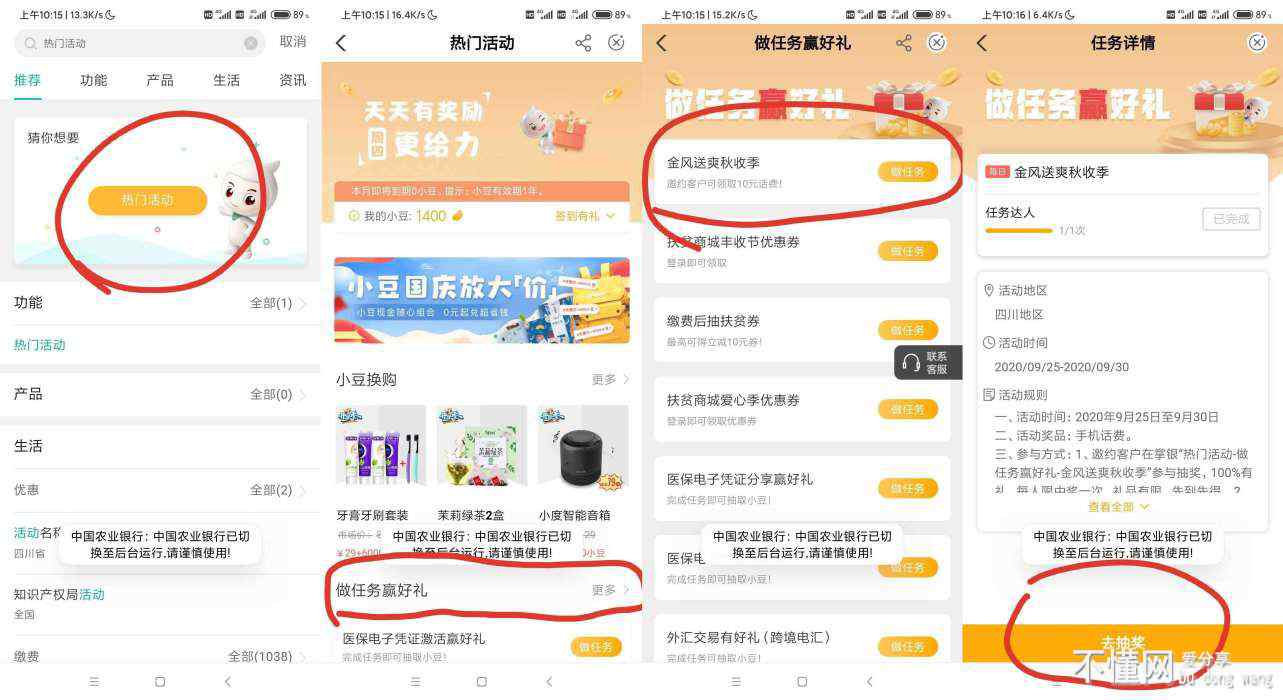Image resolution: width=1283 pixels, height=700 pixels.
Task: Clear the search field text
Action: tap(250, 43)
